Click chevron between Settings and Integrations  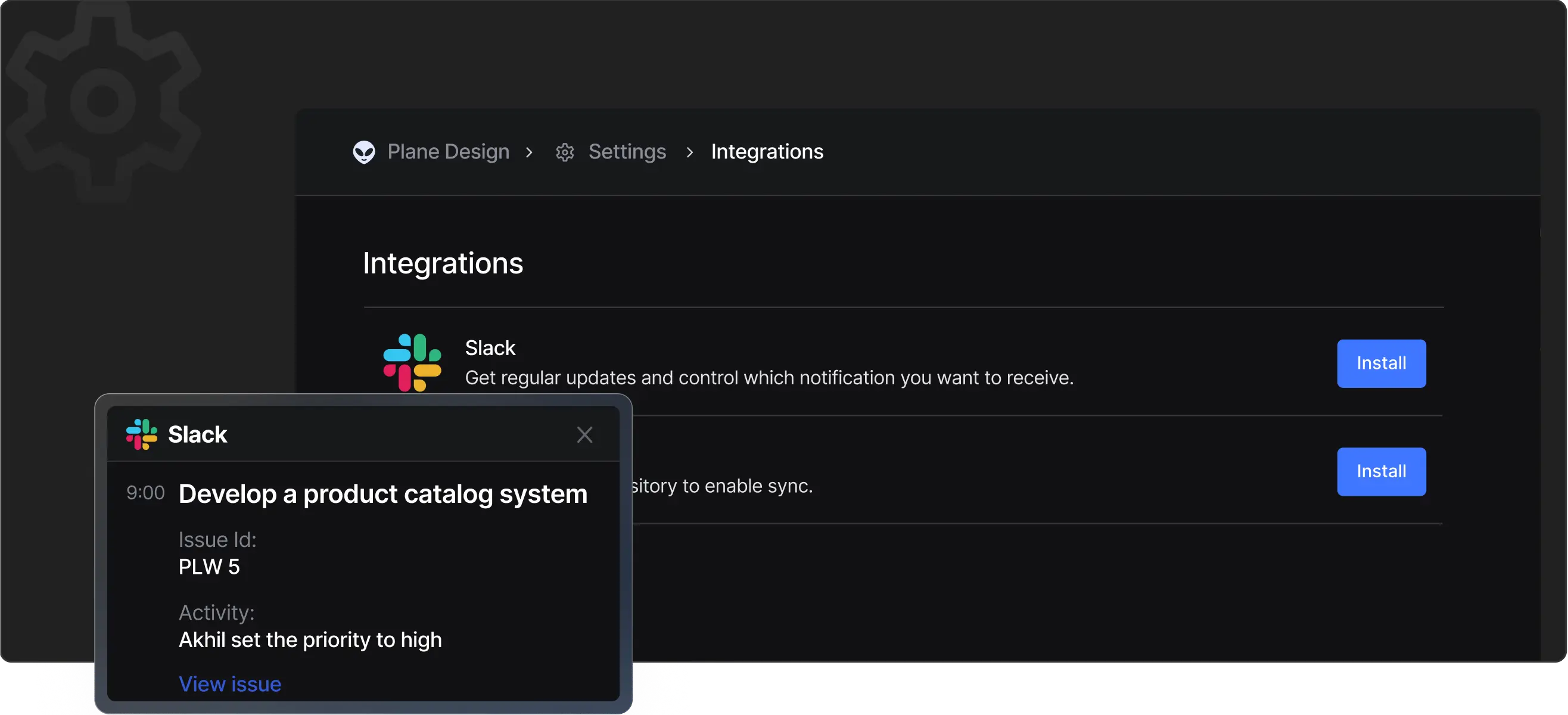tap(690, 153)
